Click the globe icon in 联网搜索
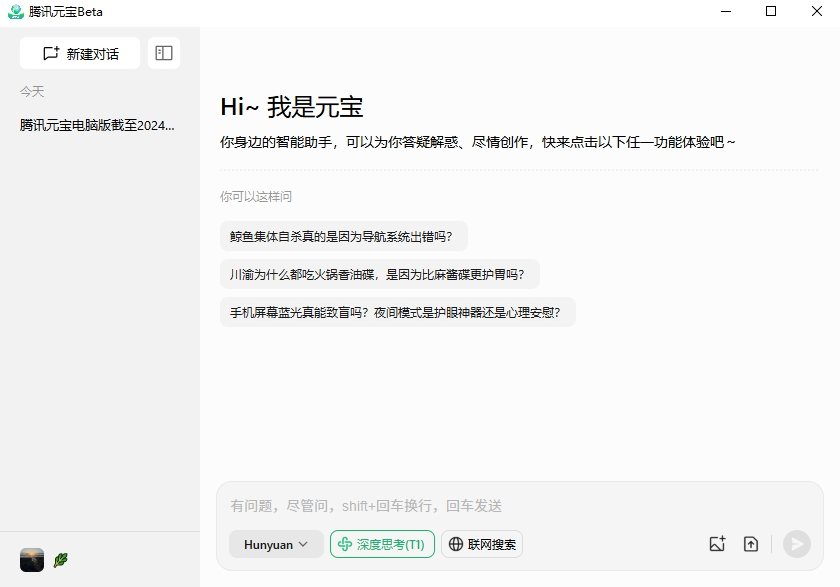 coord(456,544)
